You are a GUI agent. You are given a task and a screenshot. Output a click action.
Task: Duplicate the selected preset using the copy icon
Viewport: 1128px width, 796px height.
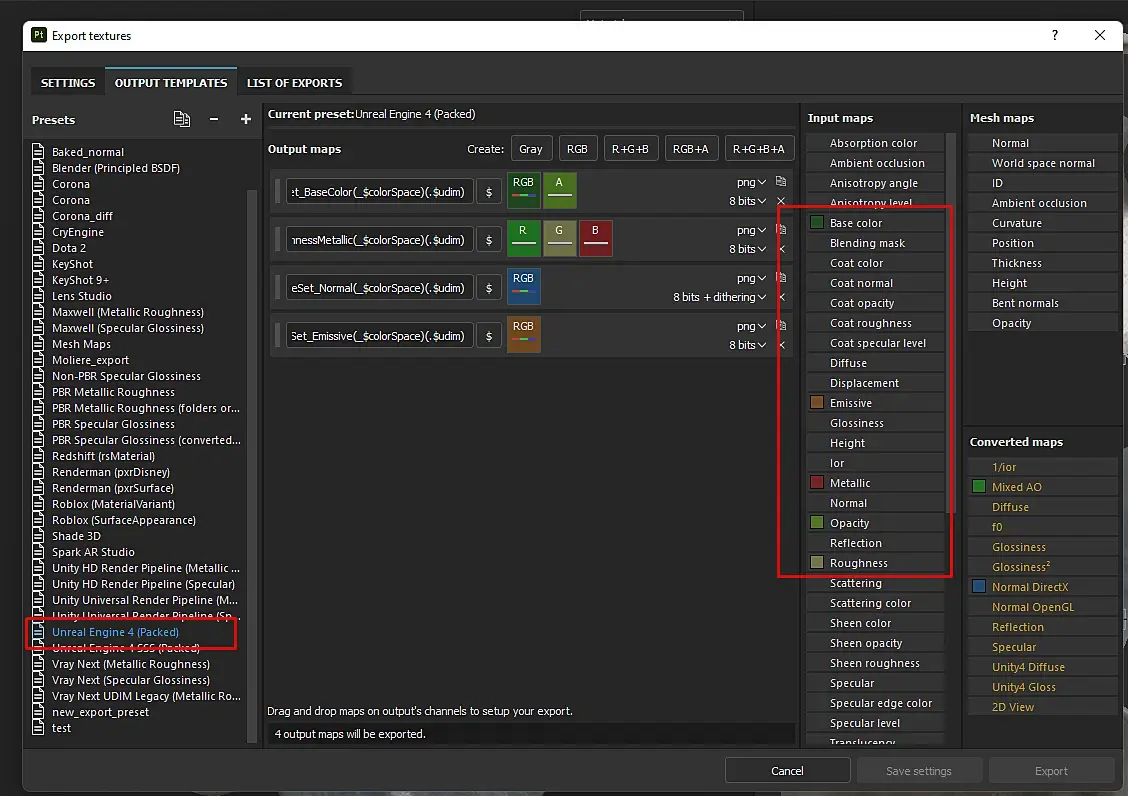point(182,119)
